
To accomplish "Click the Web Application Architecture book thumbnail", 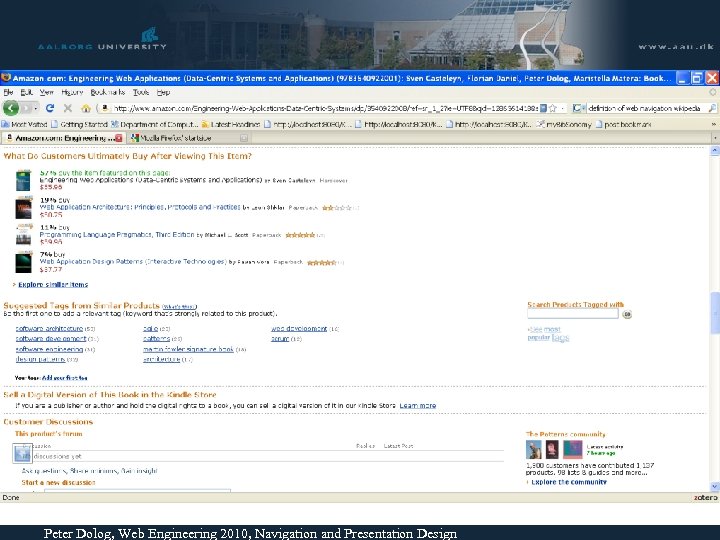I will tap(24, 208).
